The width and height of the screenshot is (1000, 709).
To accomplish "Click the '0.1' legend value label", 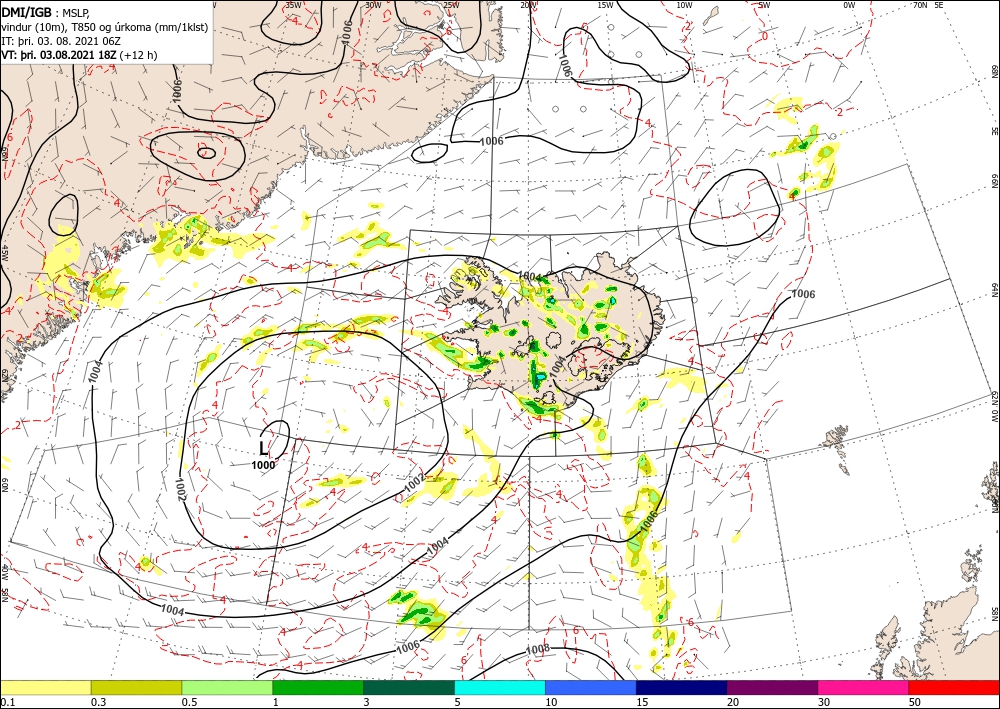I will 8,702.
